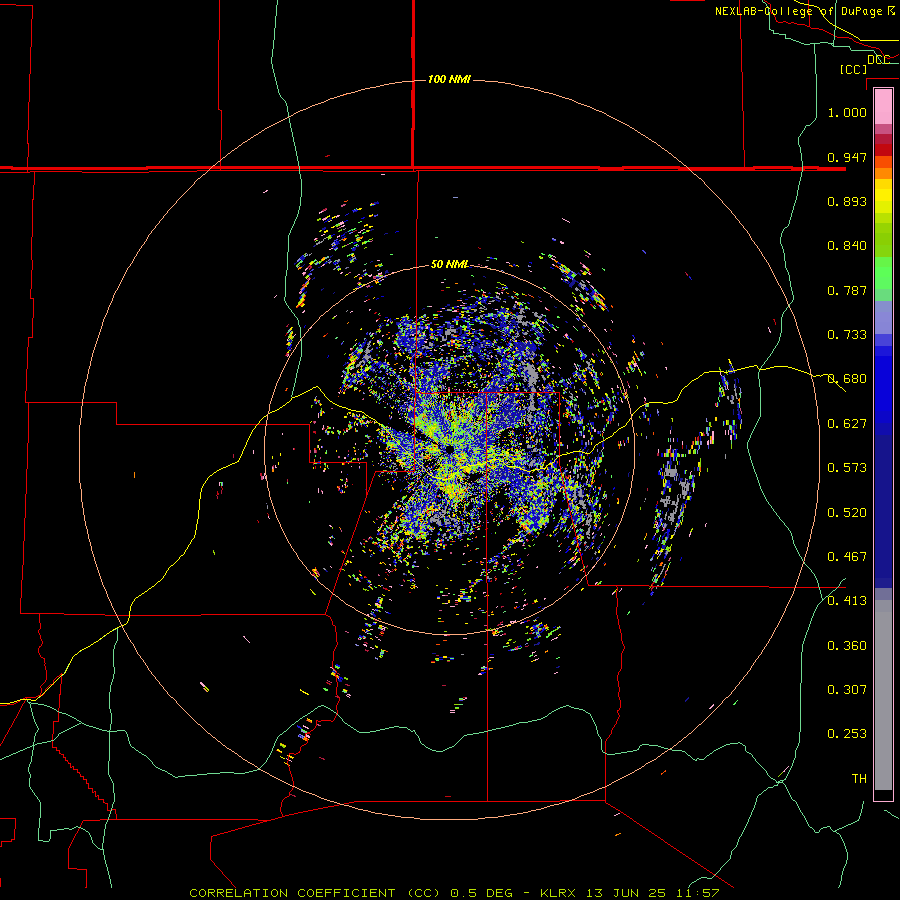Click the 0.840 scale value

point(847,246)
